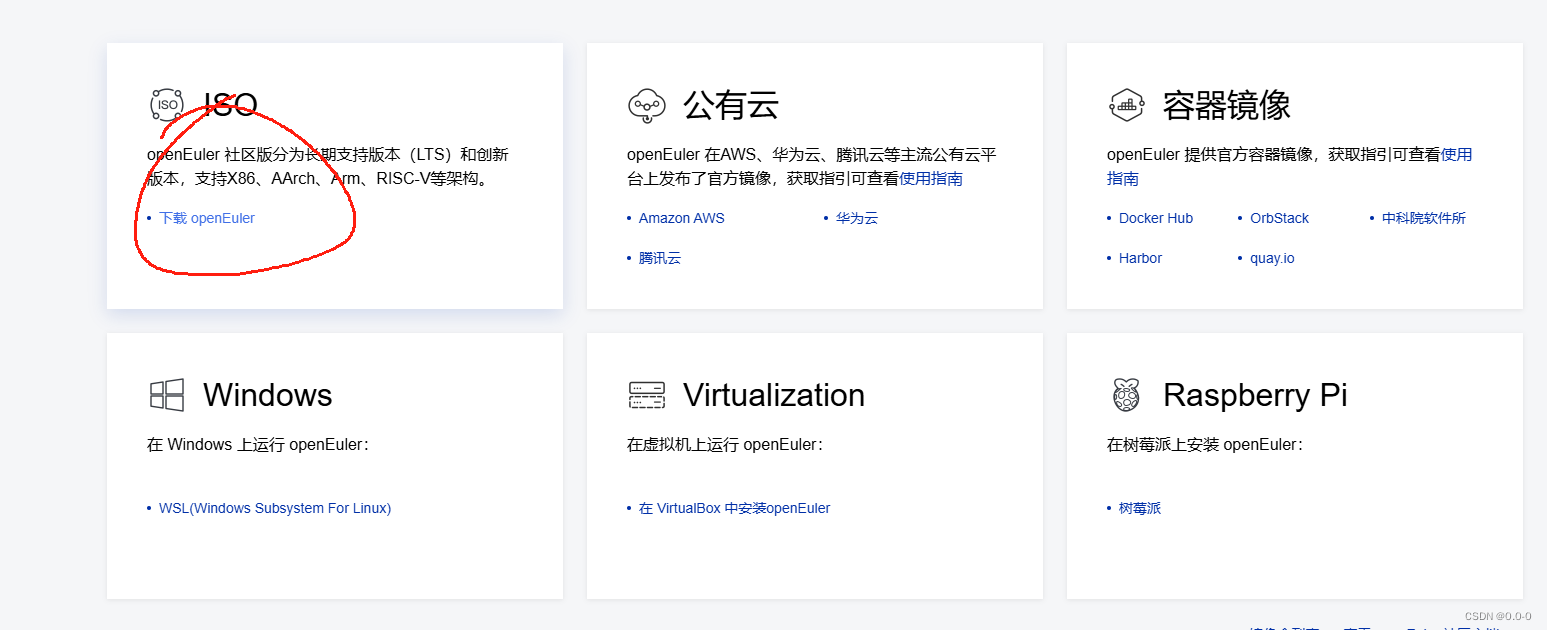
Task: Open the OrbStack link
Action: 1280,218
